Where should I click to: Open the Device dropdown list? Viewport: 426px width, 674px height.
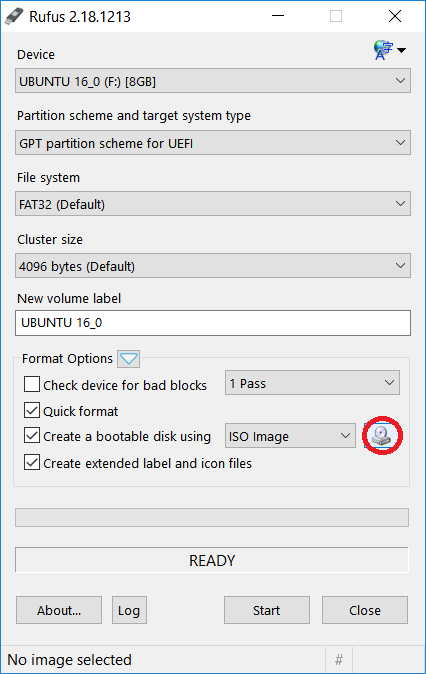(x=213, y=81)
